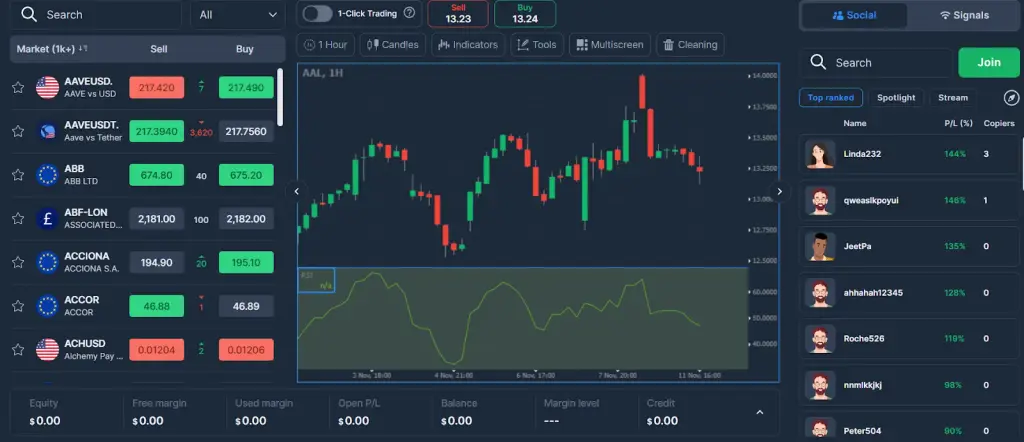Screen dimensions: 1024x442
Task: Add ABB to favorites with star
Action: click(x=18, y=175)
